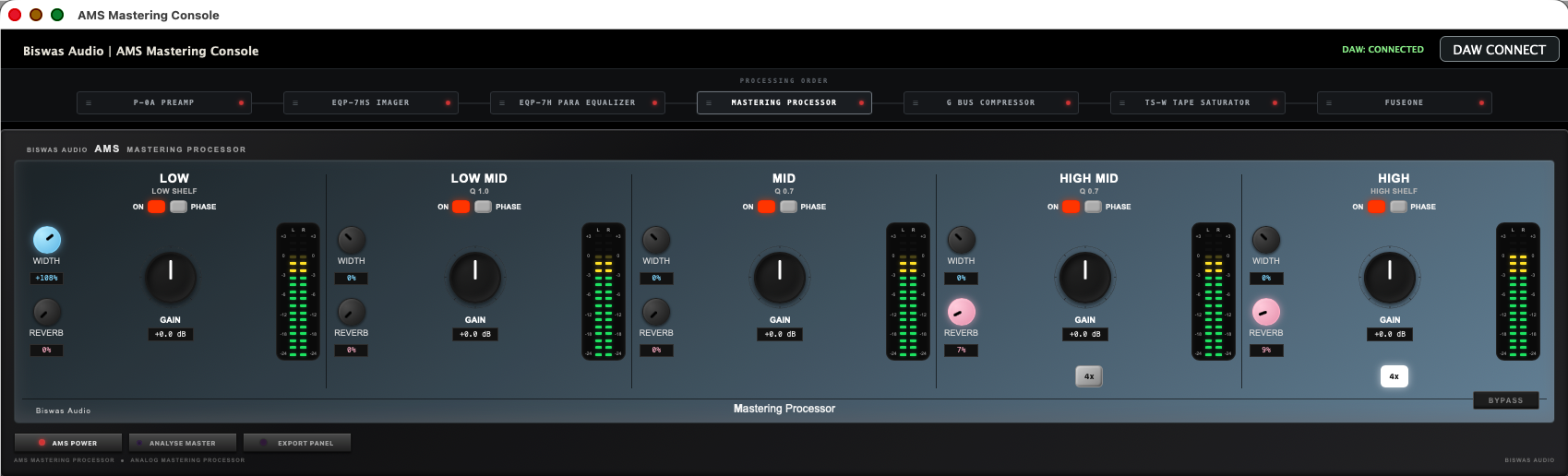The image size is (1568, 476).
Task: Click the LOW band gain value field
Action: tap(171, 334)
